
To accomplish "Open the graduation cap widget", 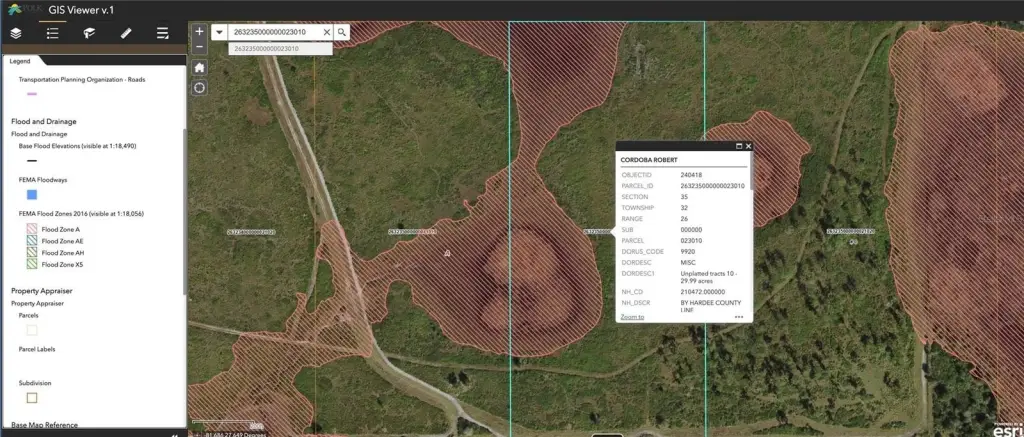I will point(89,33).
